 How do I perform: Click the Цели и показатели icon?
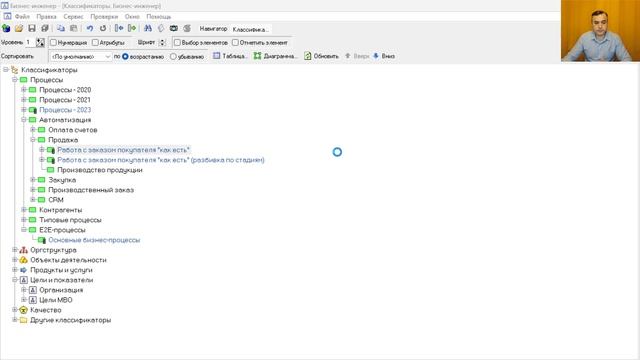pos(24,280)
